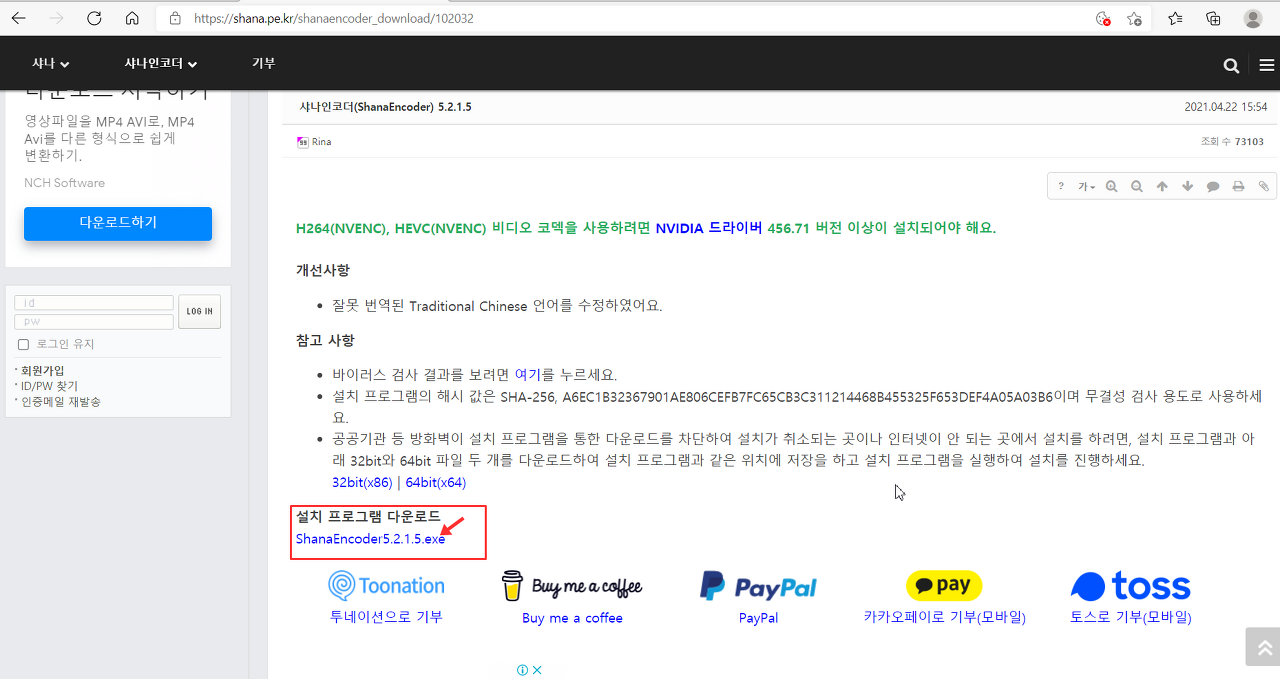Expand the 샤나 menu dropdown
The width and height of the screenshot is (1280, 679).
51,63
